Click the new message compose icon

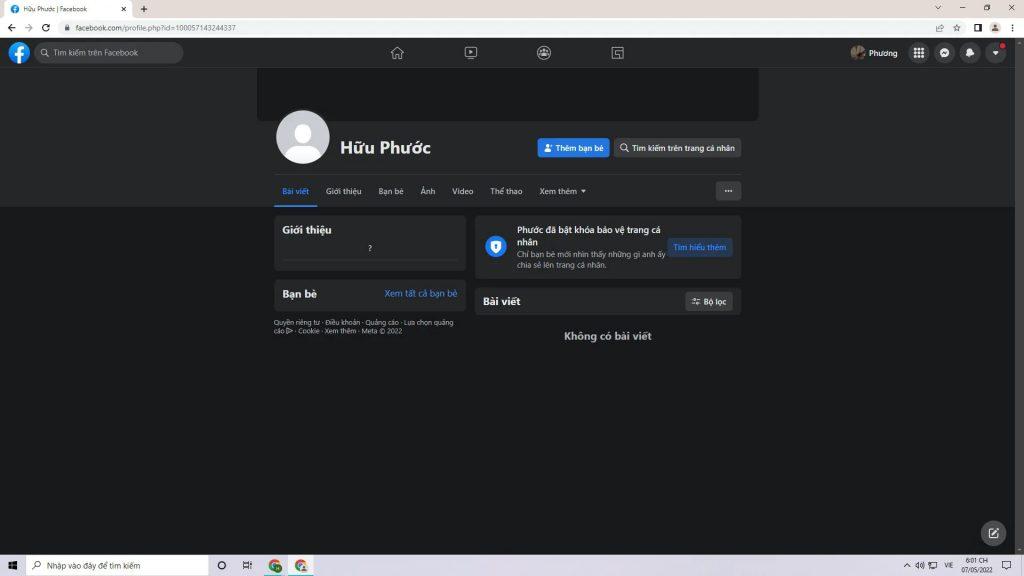[x=993, y=533]
